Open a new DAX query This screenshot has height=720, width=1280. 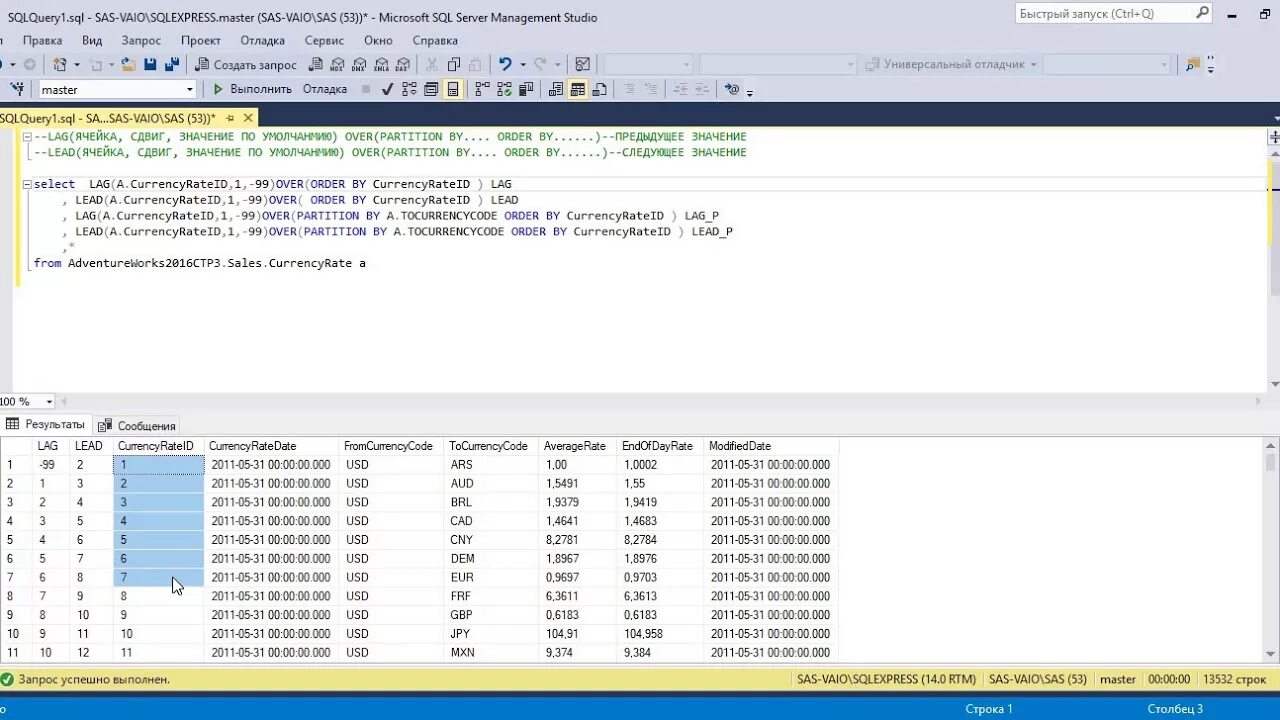[x=403, y=64]
